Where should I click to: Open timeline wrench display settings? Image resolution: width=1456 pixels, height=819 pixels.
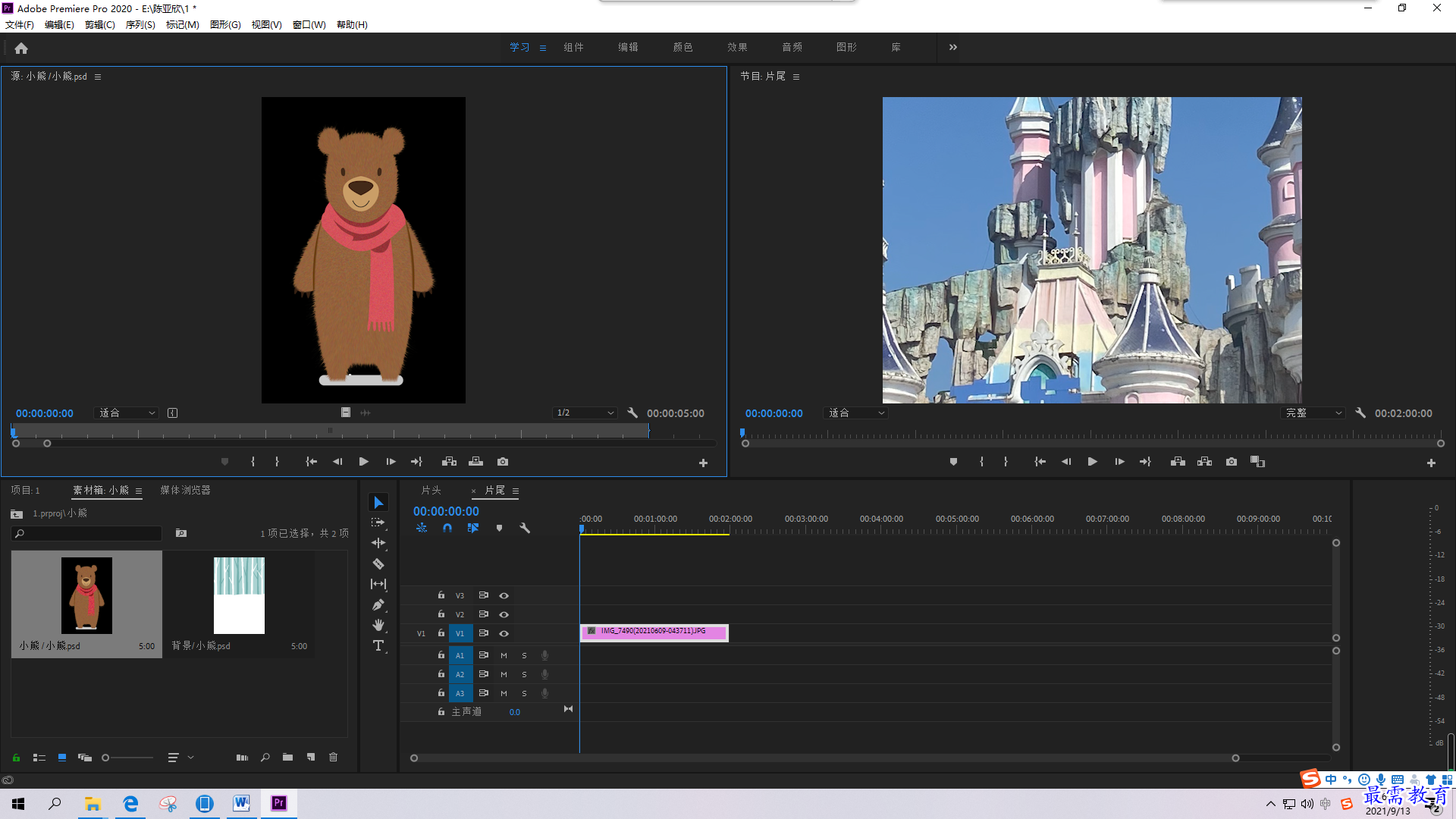[x=524, y=528]
